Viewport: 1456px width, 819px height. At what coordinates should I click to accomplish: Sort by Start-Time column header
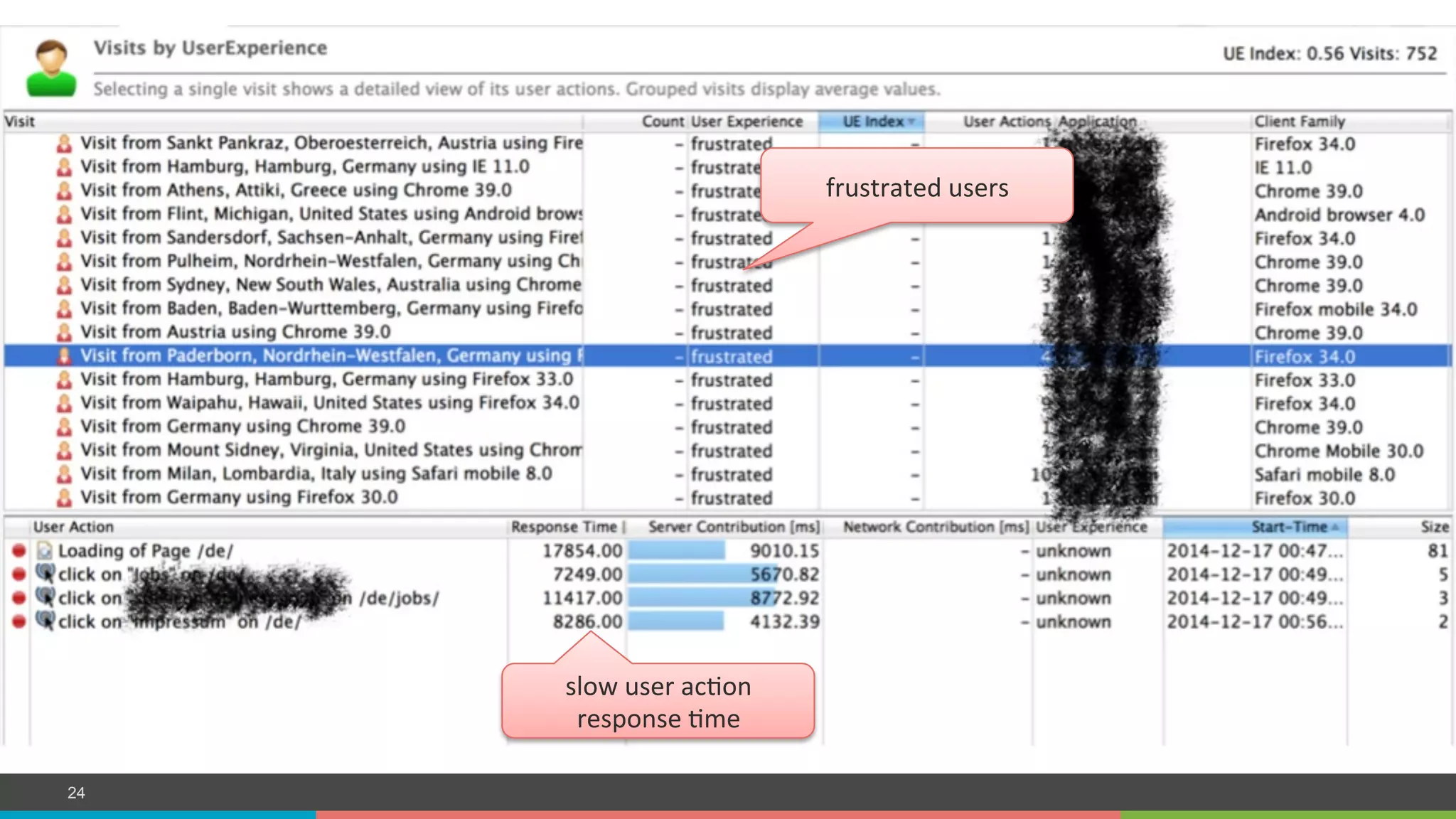tap(1255, 527)
